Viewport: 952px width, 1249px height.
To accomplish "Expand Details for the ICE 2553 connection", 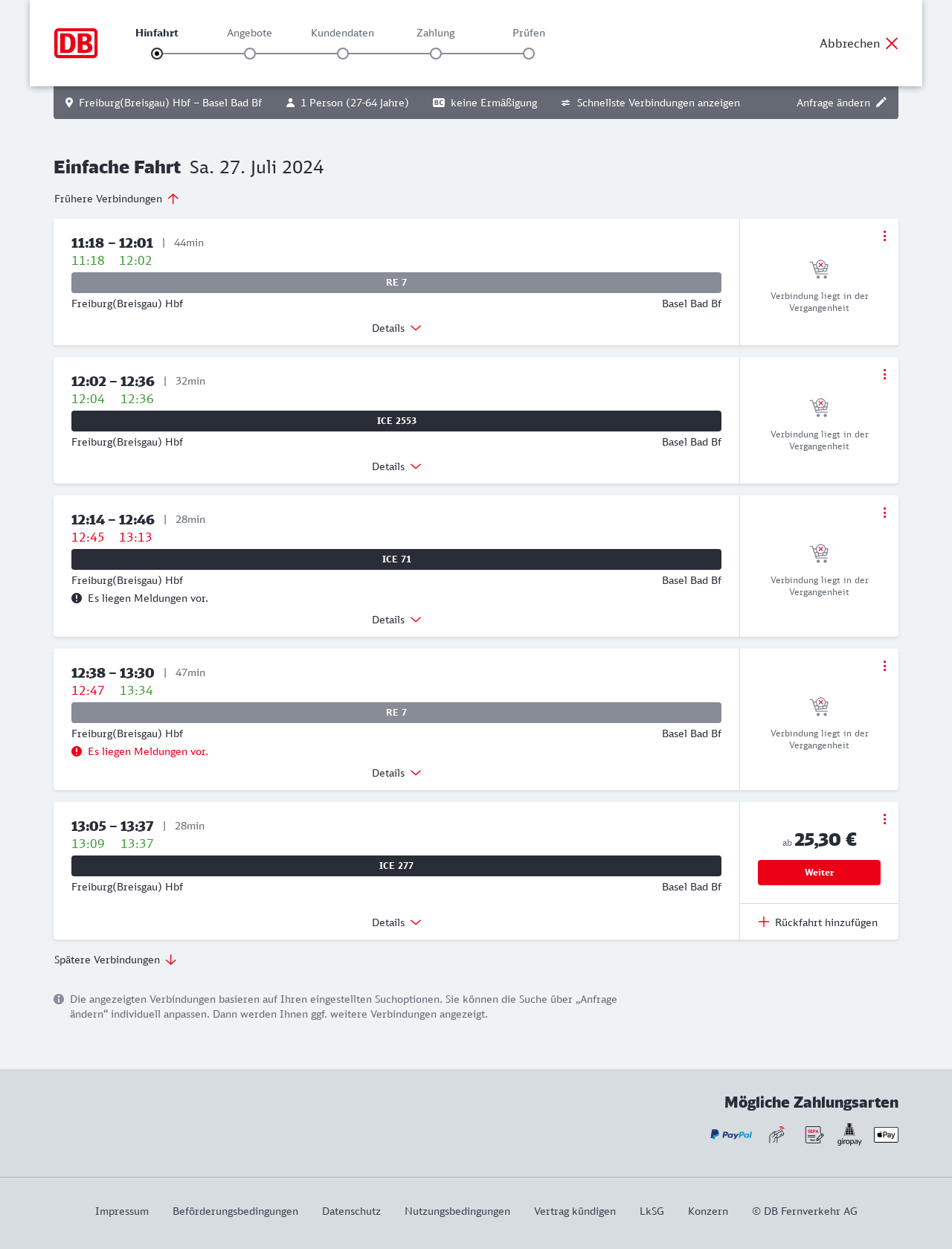I will click(396, 466).
